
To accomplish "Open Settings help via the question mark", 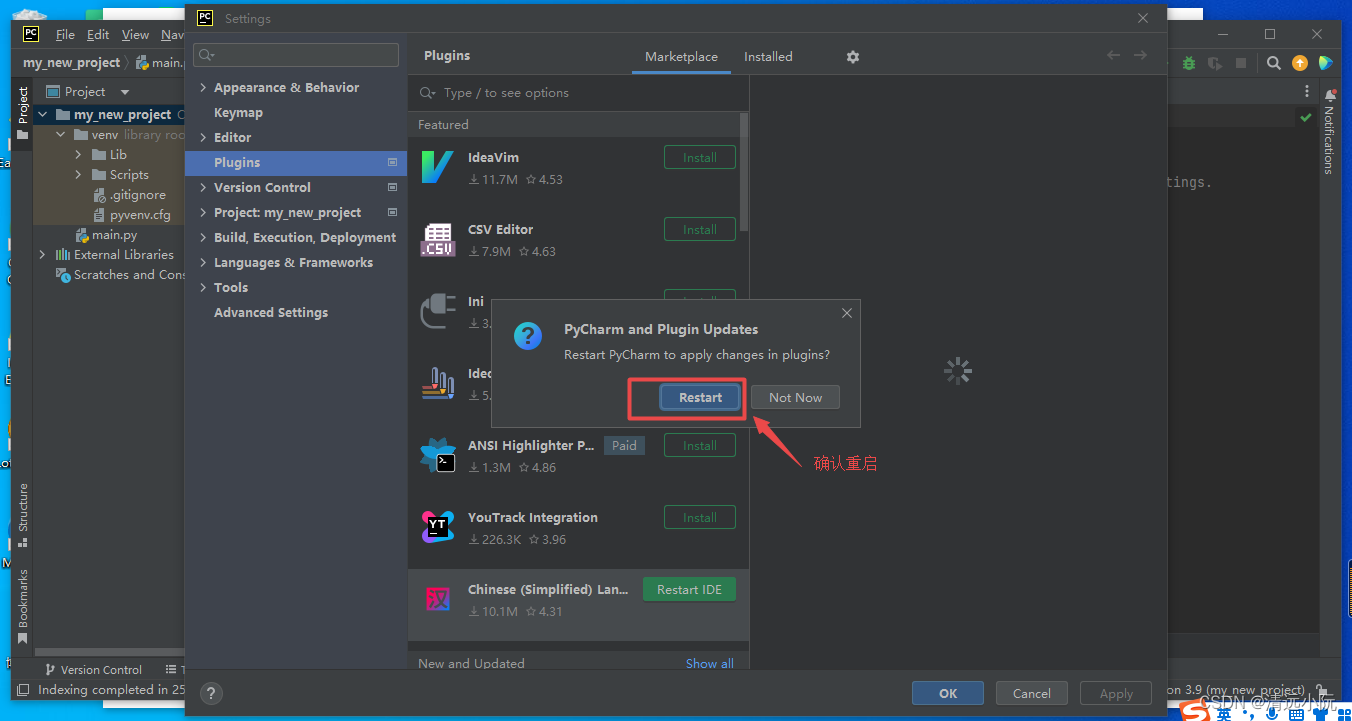I will [x=211, y=693].
